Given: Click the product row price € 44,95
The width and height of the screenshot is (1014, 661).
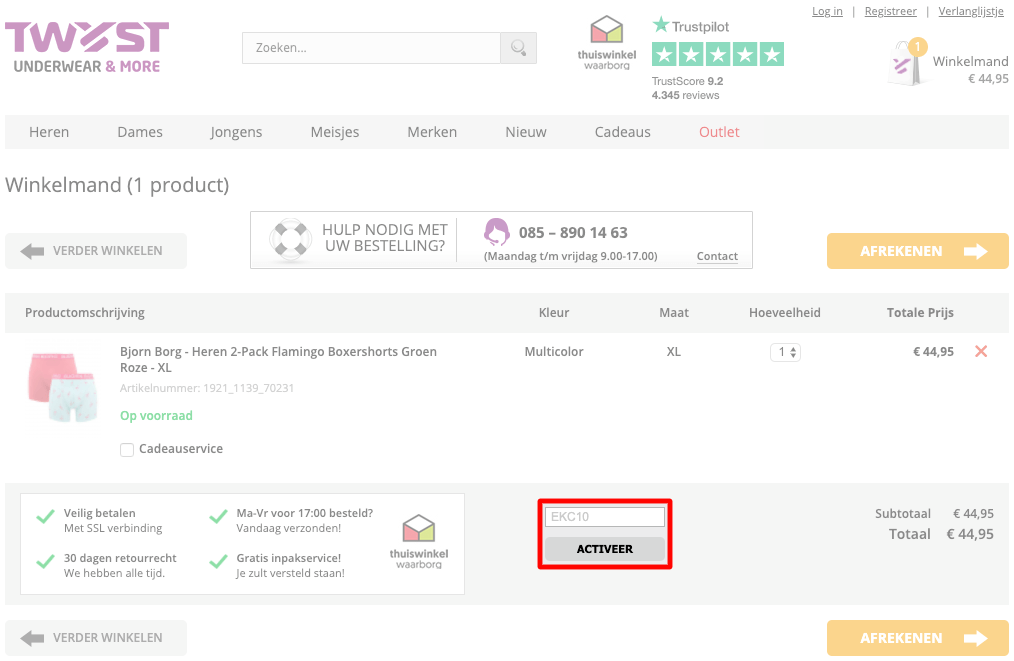Looking at the screenshot, I should point(933,352).
